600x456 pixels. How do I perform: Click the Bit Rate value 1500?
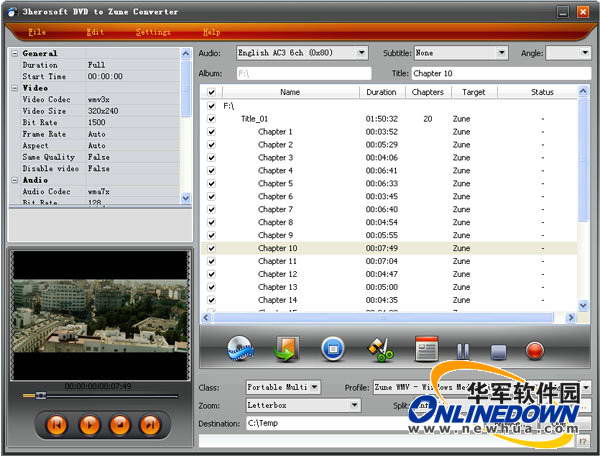(96, 122)
